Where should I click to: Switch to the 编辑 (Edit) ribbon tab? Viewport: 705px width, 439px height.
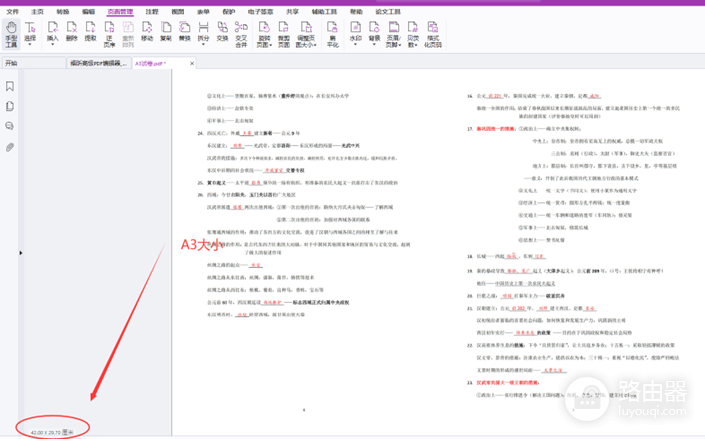pyautogui.click(x=89, y=11)
